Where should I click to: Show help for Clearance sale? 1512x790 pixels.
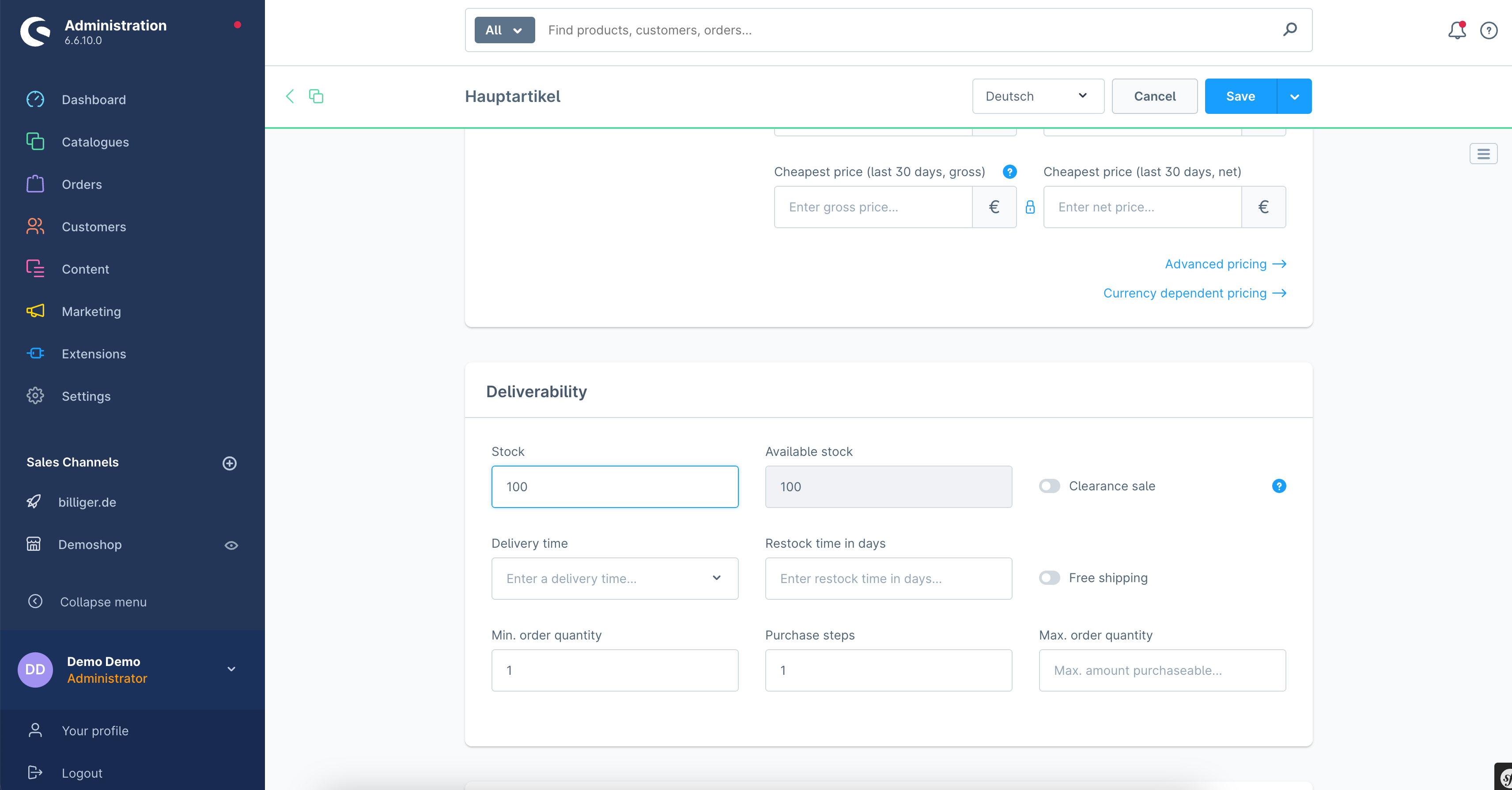tap(1279, 486)
